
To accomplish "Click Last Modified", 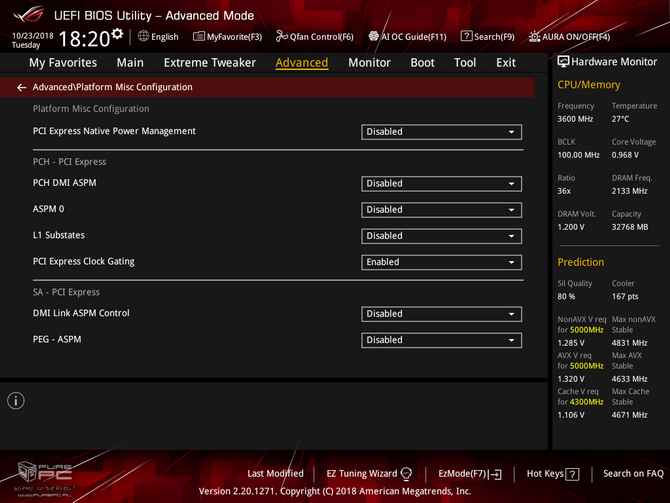I will (x=275, y=474).
